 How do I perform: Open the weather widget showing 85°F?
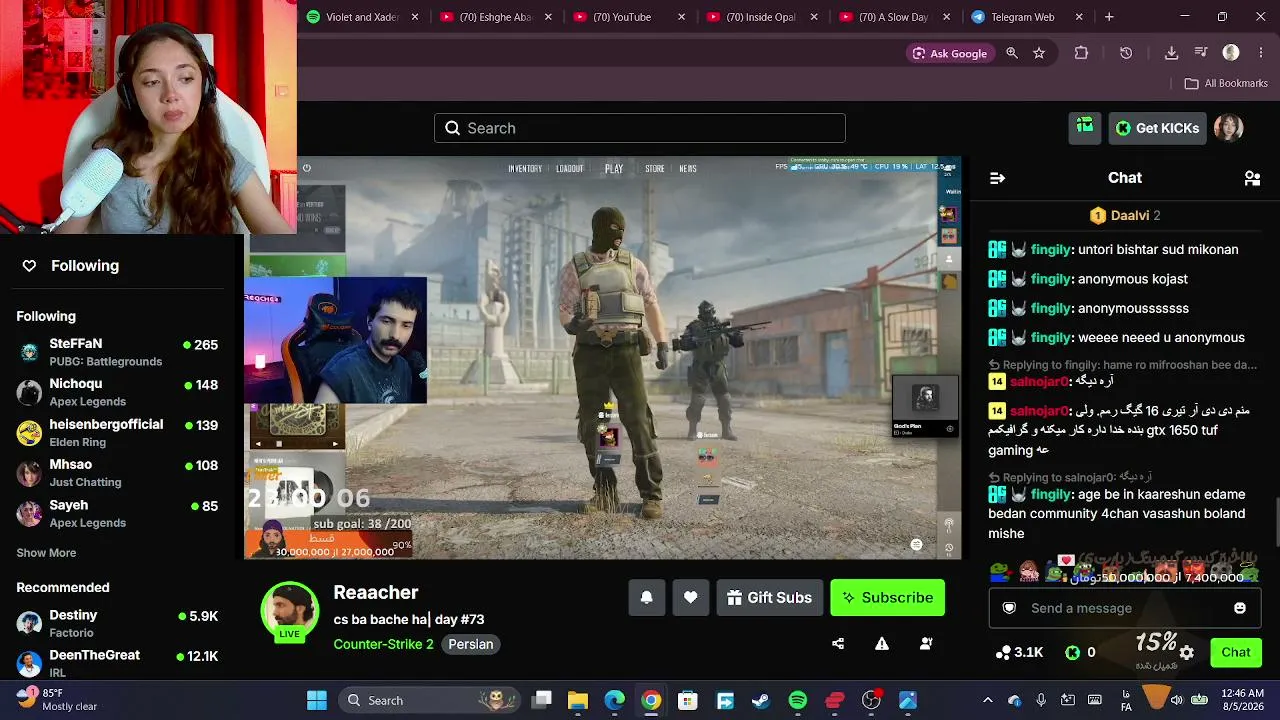[56, 700]
